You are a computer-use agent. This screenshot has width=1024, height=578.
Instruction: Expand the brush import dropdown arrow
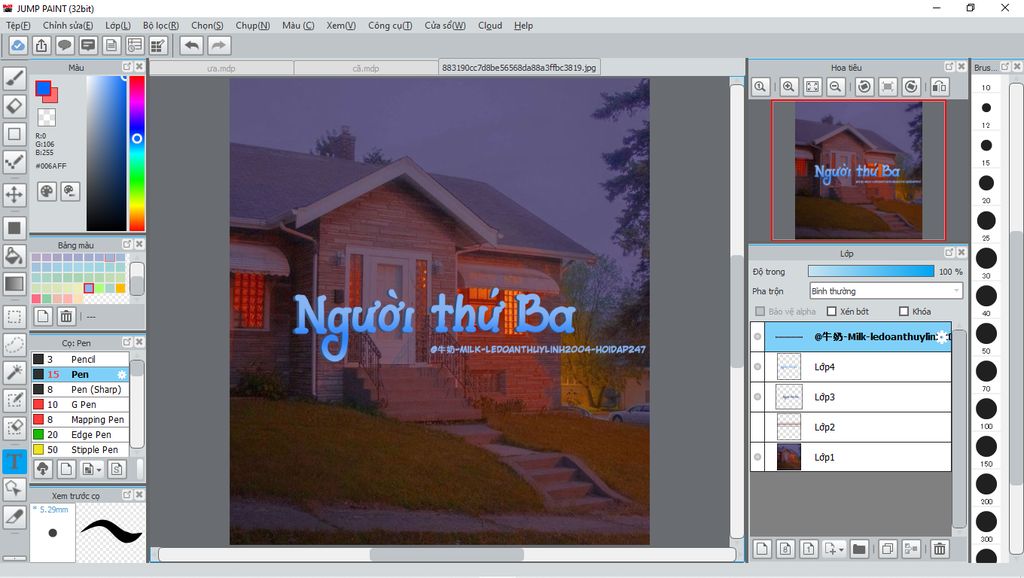pyautogui.click(x=99, y=470)
